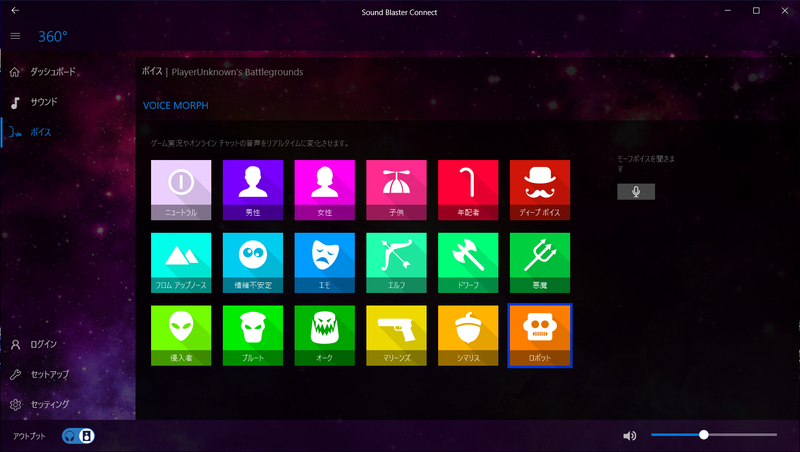The height and width of the screenshot is (452, 800).
Task: Click the アウトプット output label
Action: 29,436
